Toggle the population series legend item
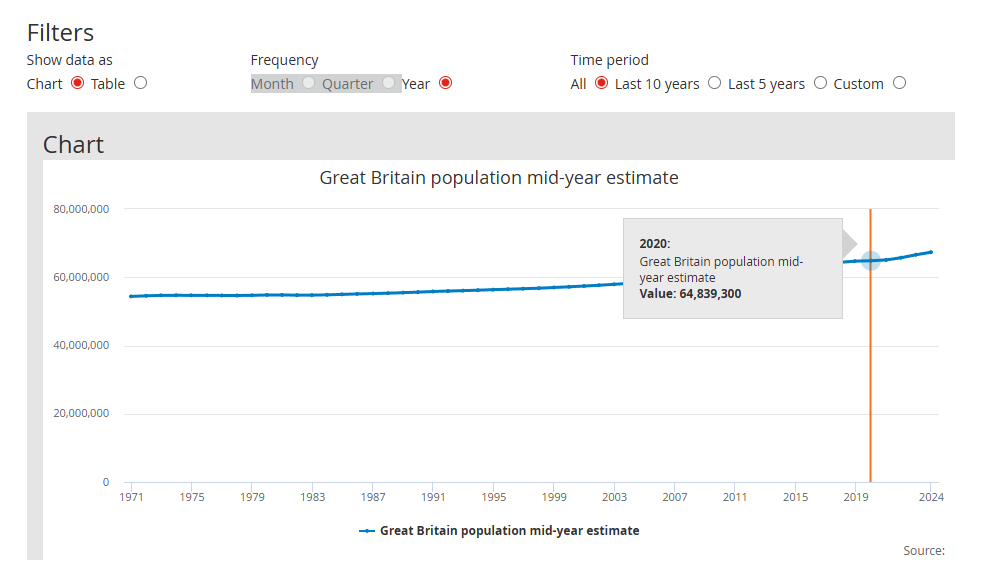This screenshot has width=989, height=571. [x=509, y=531]
